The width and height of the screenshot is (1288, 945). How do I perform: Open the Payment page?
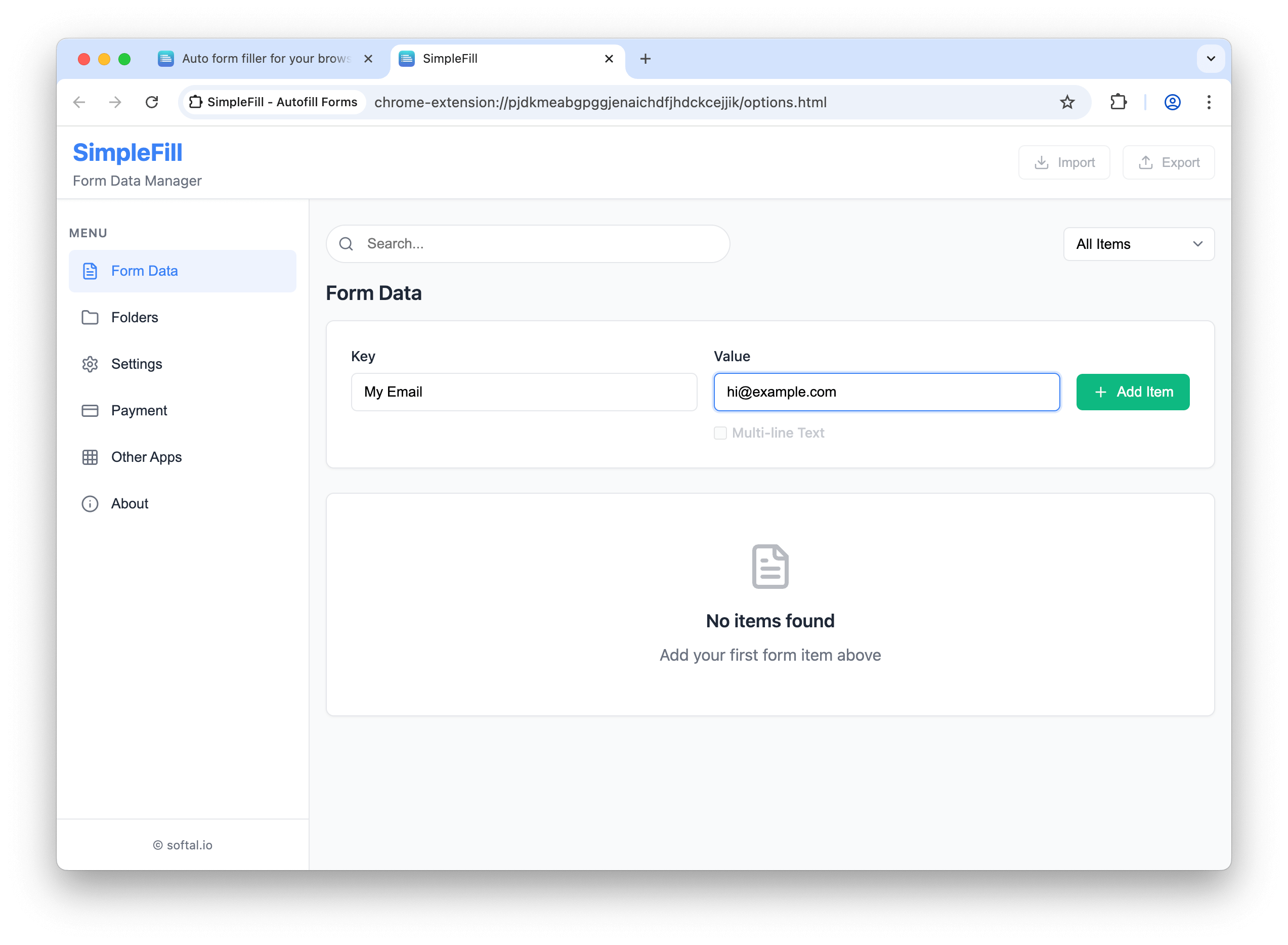click(x=183, y=411)
